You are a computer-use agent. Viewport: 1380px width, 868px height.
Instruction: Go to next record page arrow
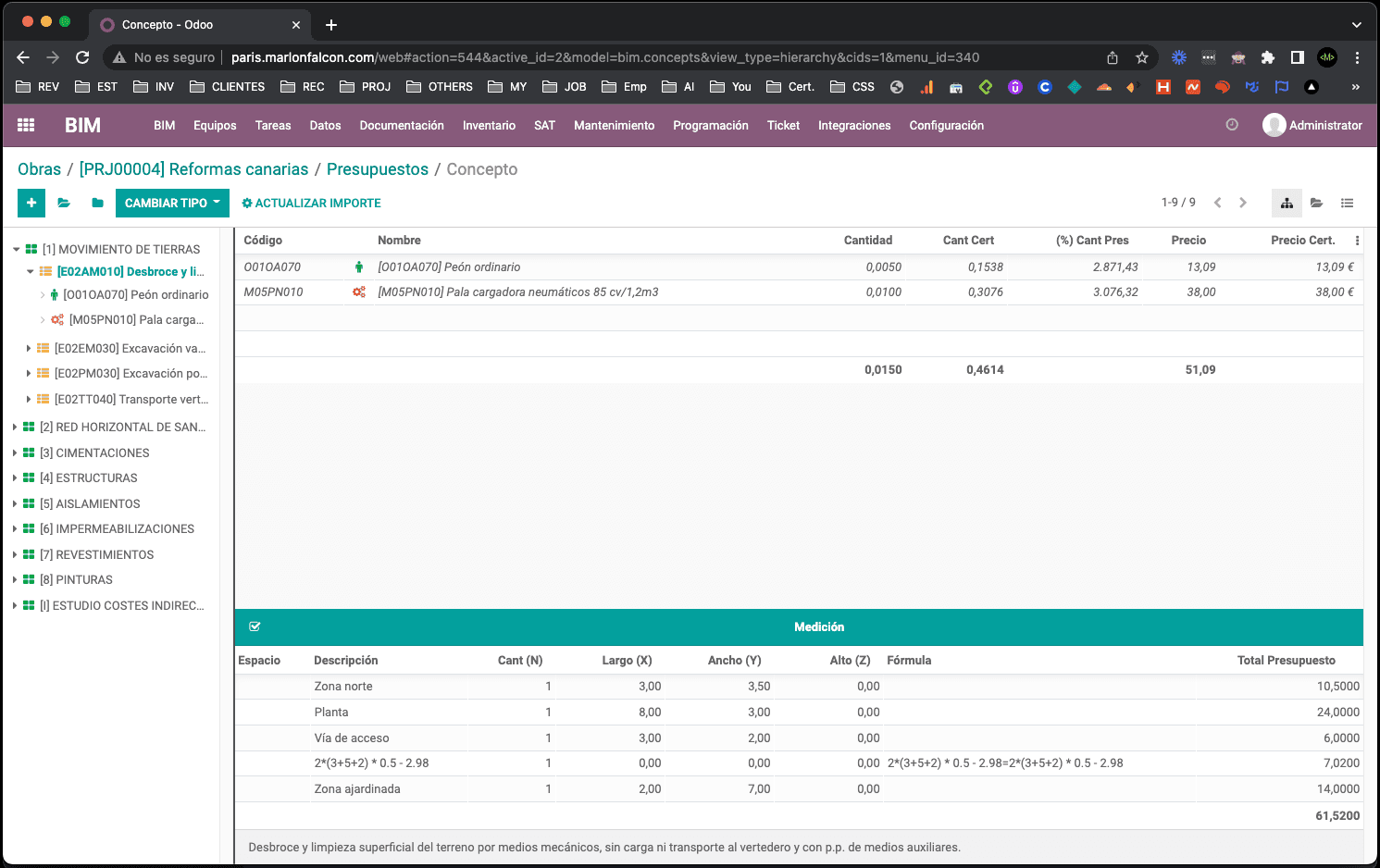(1243, 203)
